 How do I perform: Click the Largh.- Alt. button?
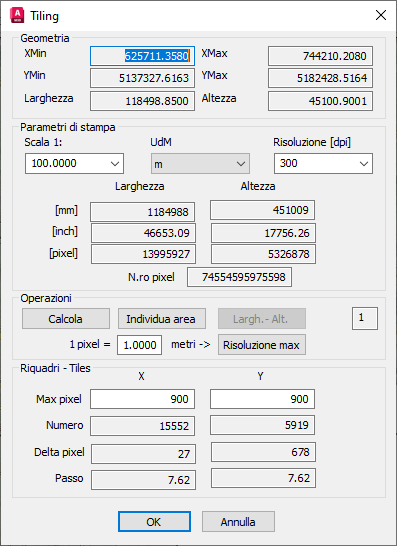coord(262,319)
